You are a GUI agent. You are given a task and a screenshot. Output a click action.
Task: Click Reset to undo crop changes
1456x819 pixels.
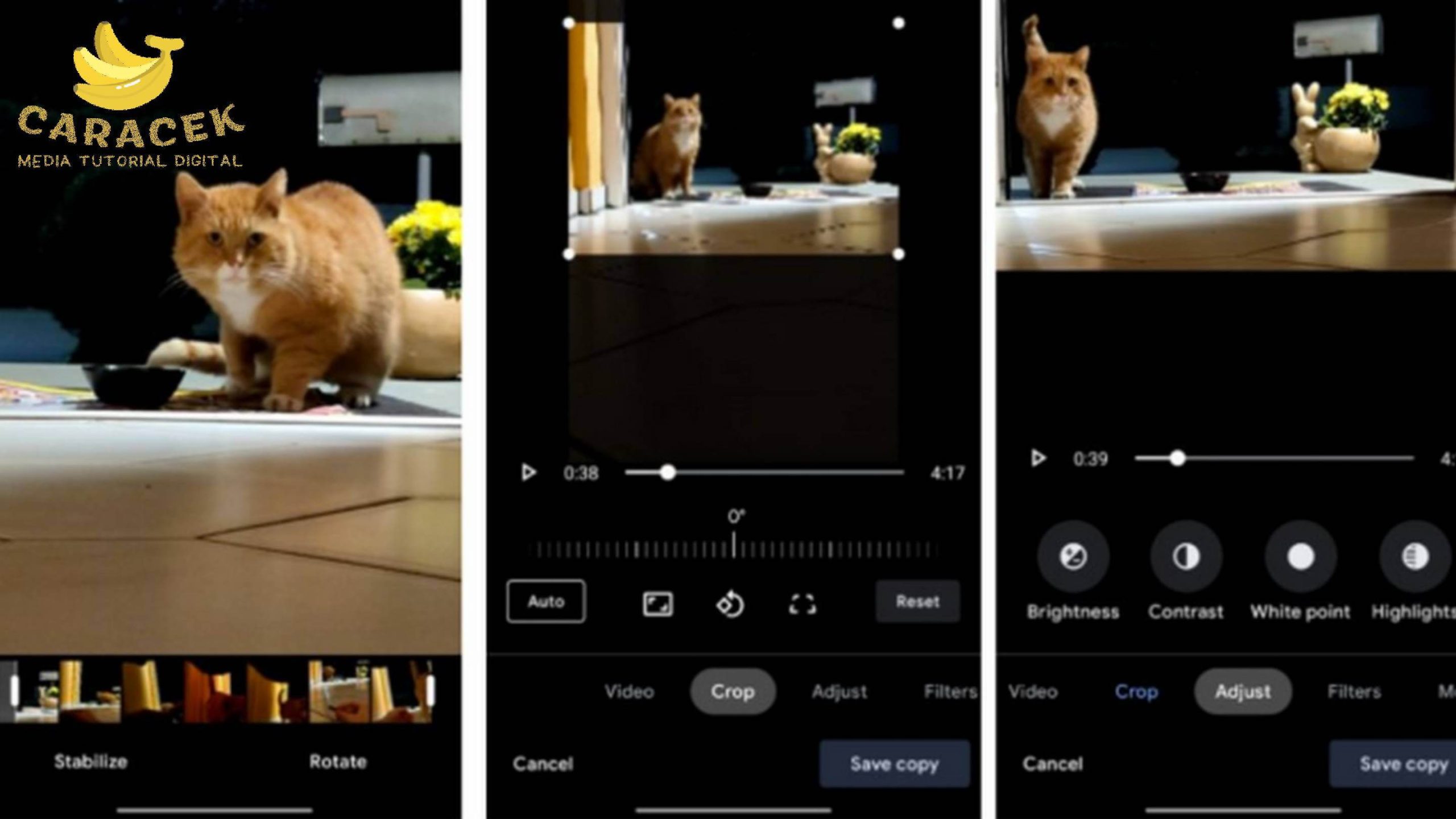pos(917,602)
